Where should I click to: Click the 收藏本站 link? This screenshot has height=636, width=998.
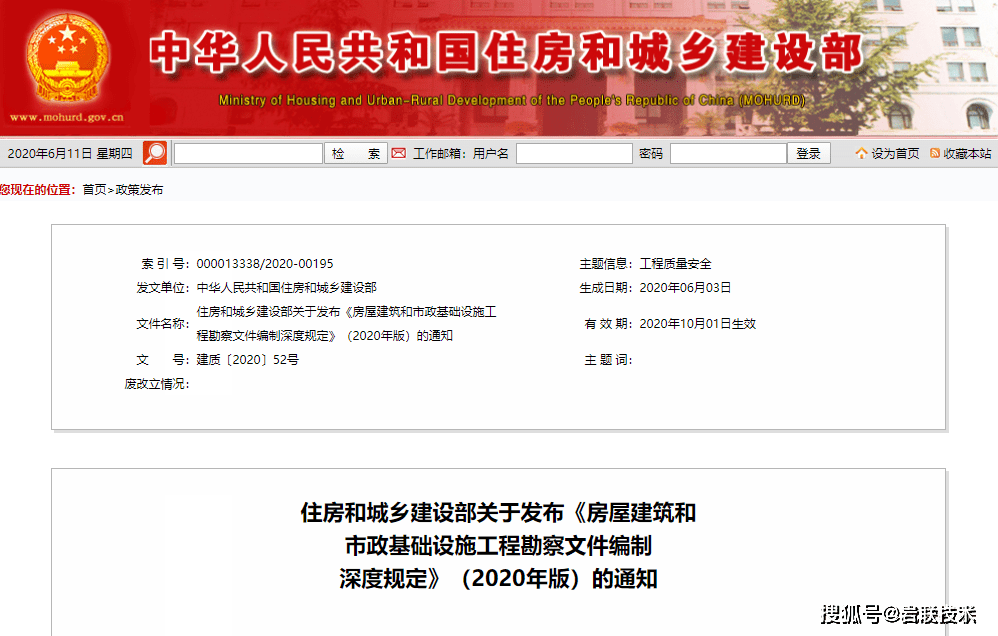967,153
